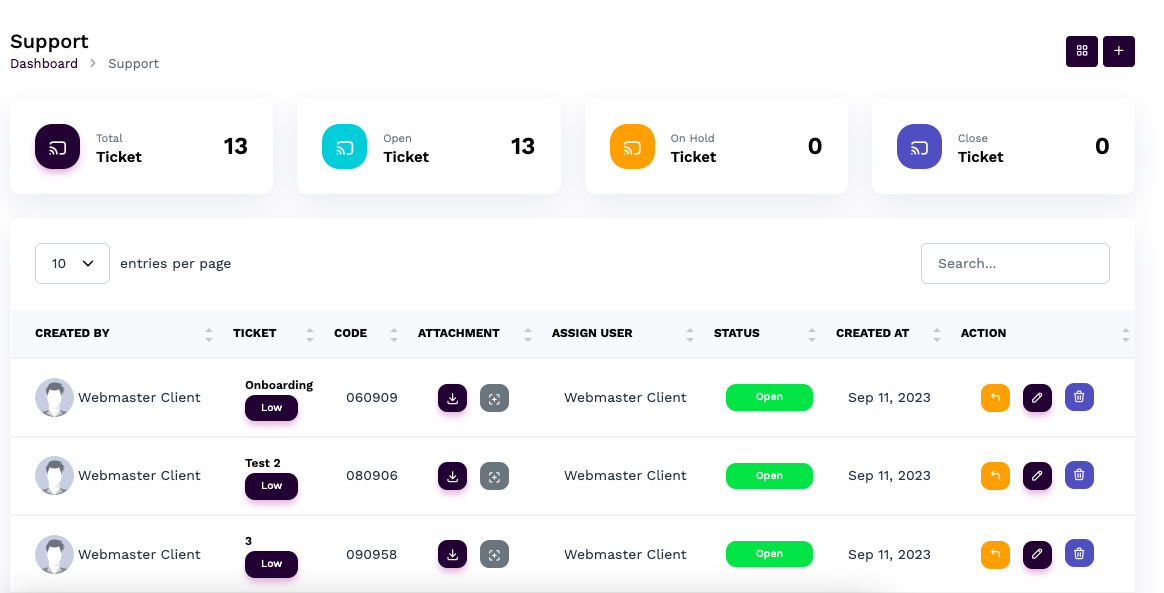
Task: Click the Support breadcrumb item
Action: (x=133, y=63)
